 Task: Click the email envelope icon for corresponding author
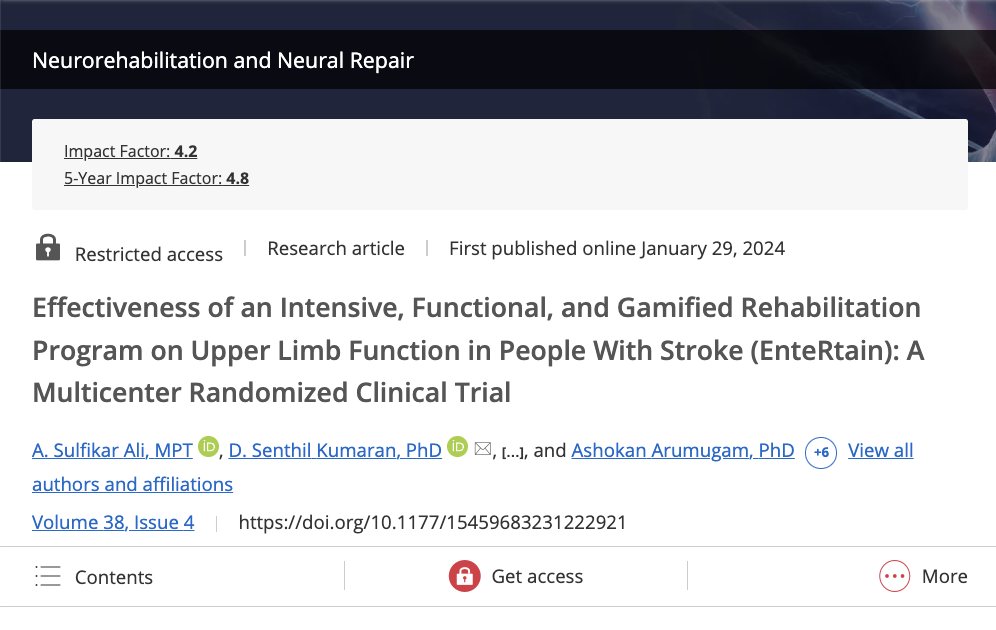[x=483, y=449]
